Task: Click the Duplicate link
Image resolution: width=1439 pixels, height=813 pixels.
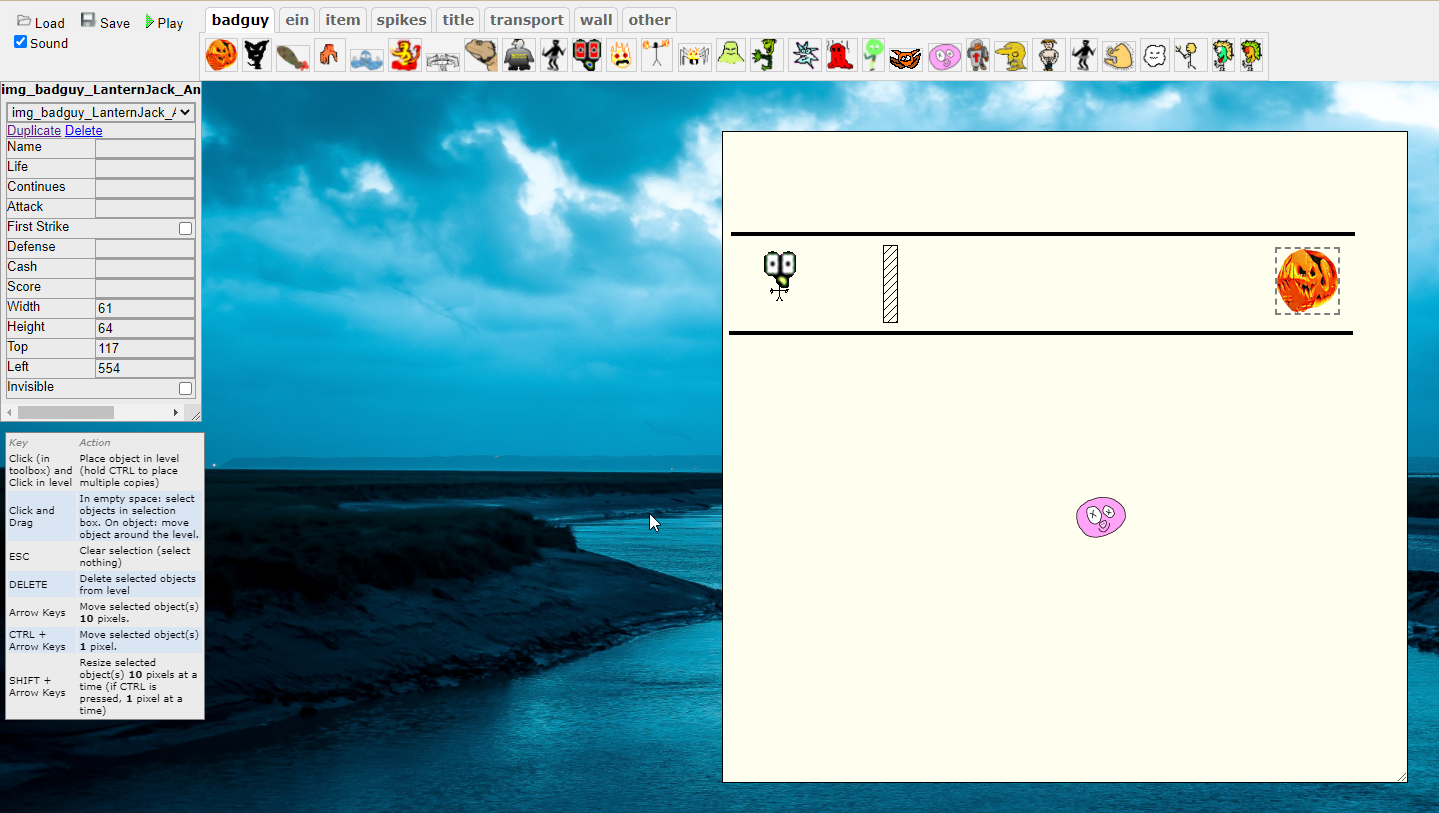Action: click(34, 131)
